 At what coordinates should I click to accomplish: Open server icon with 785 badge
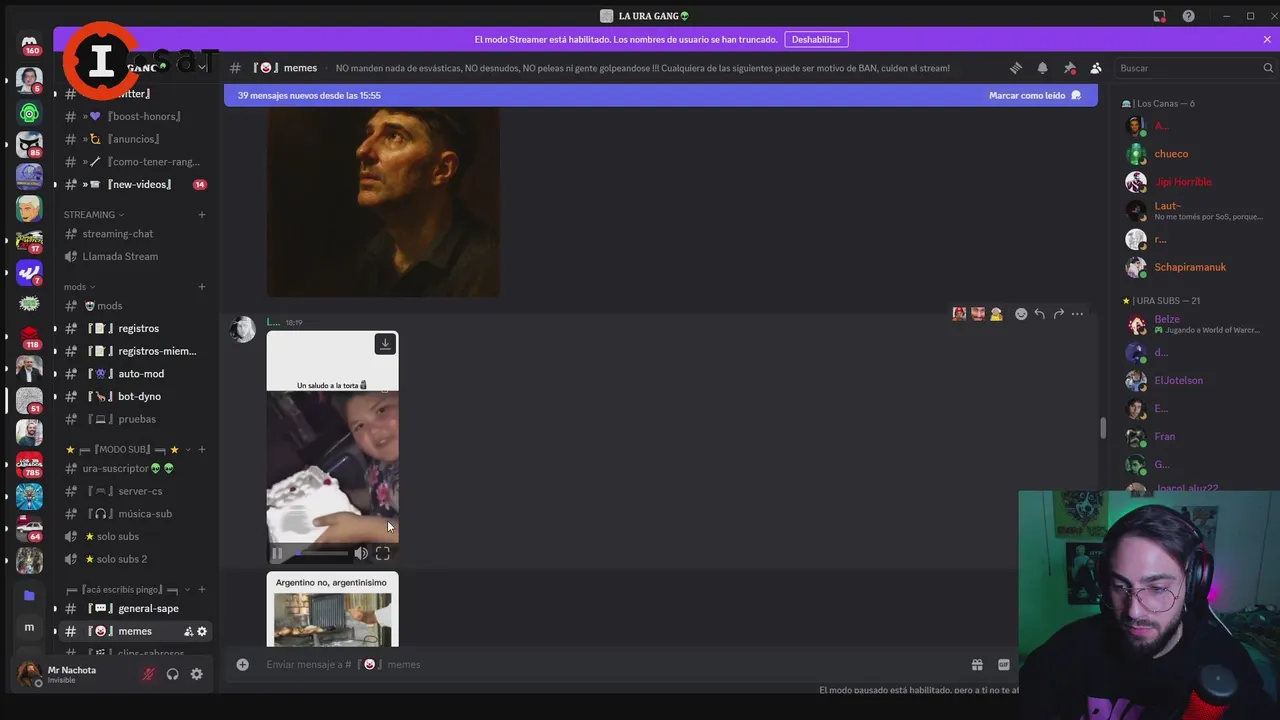29,464
